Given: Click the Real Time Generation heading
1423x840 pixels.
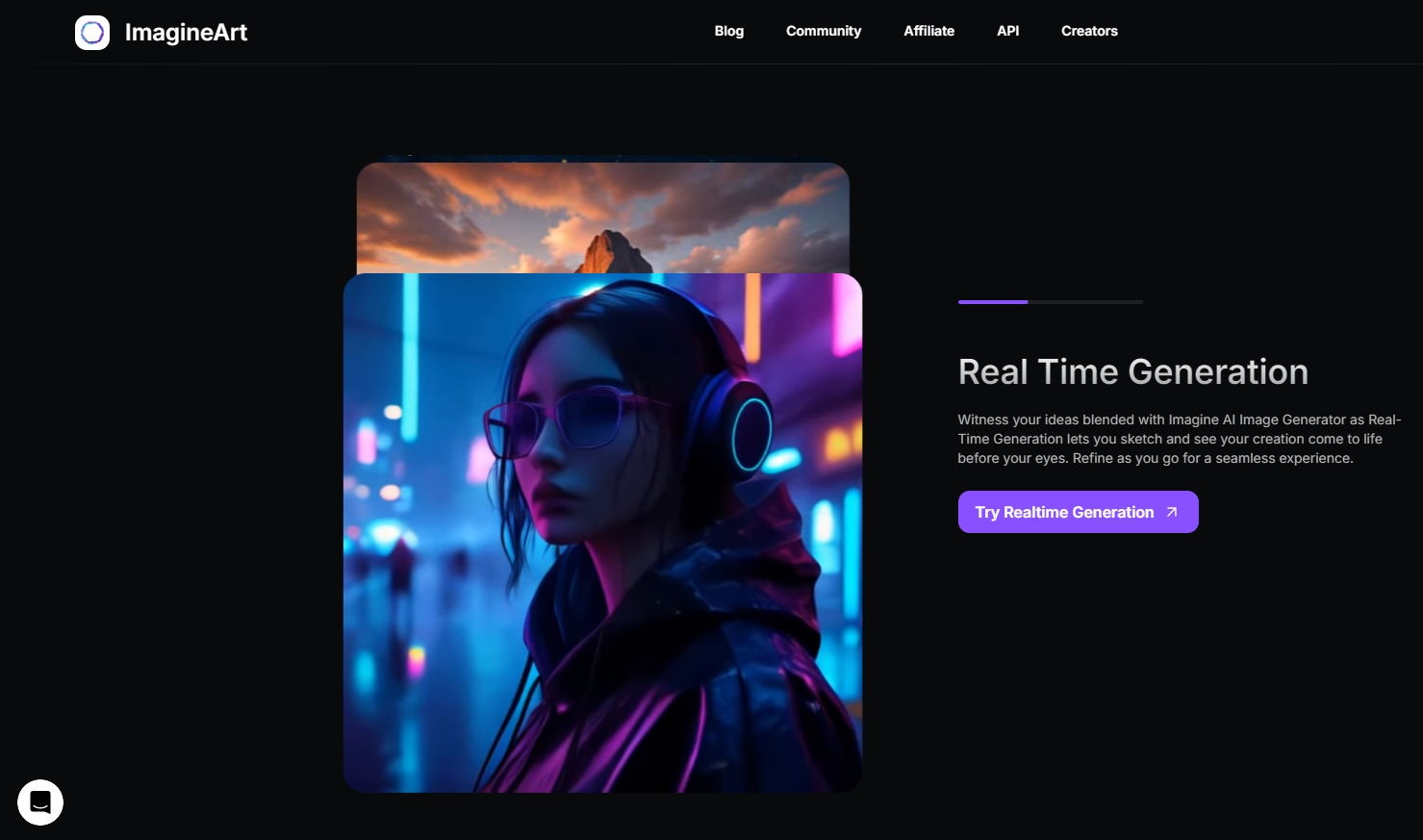Looking at the screenshot, I should tap(1132, 371).
